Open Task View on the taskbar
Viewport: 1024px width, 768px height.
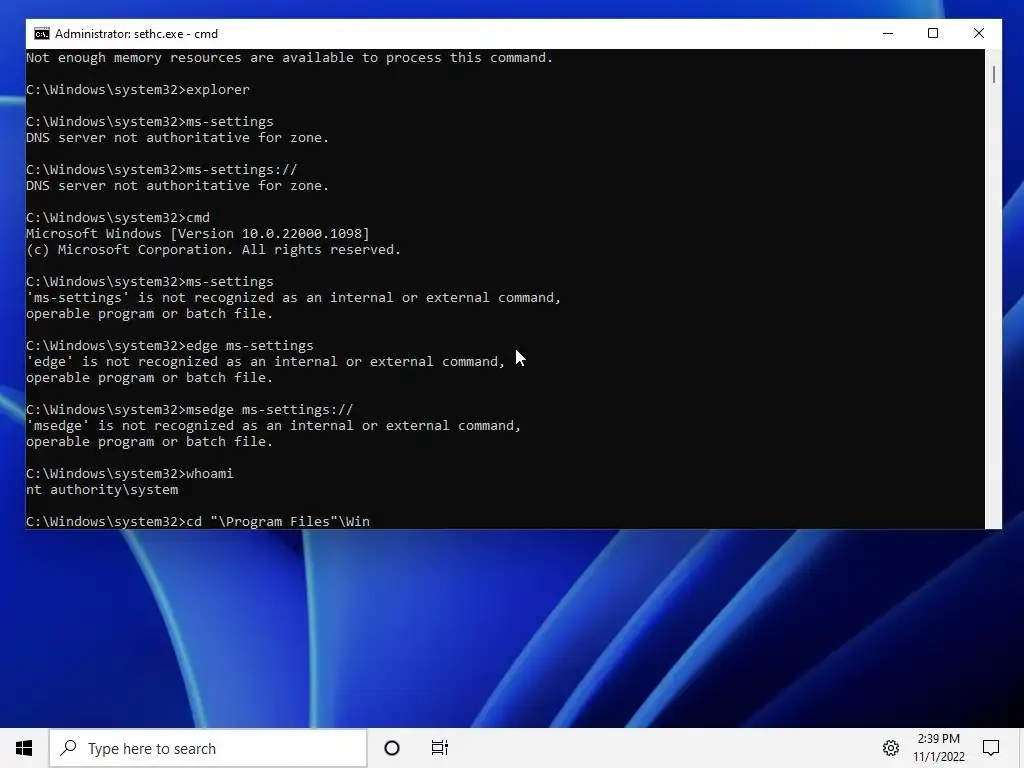(x=440, y=748)
